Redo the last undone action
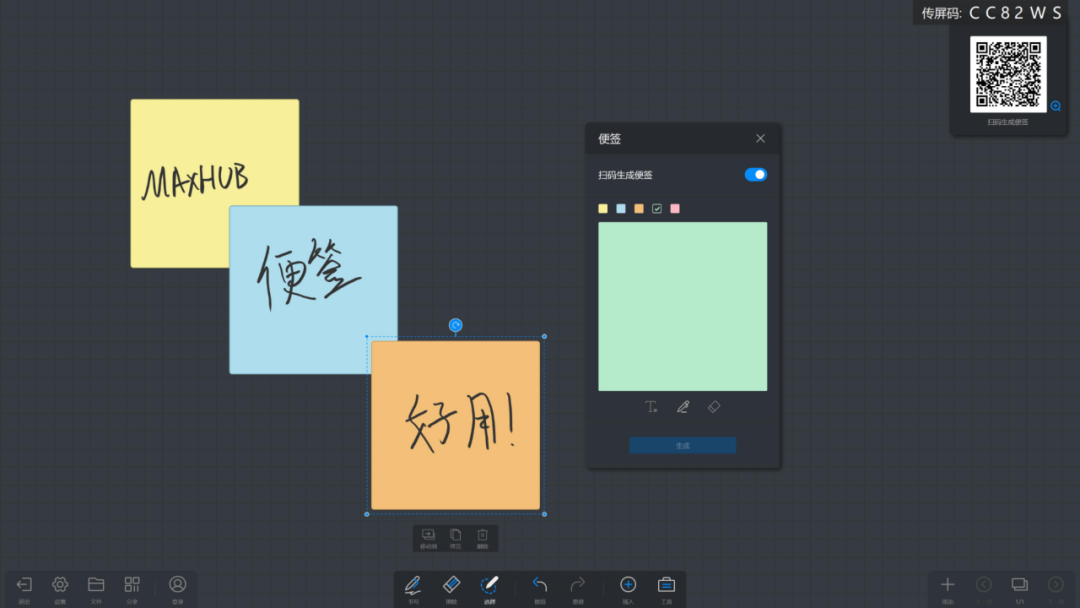 577,585
